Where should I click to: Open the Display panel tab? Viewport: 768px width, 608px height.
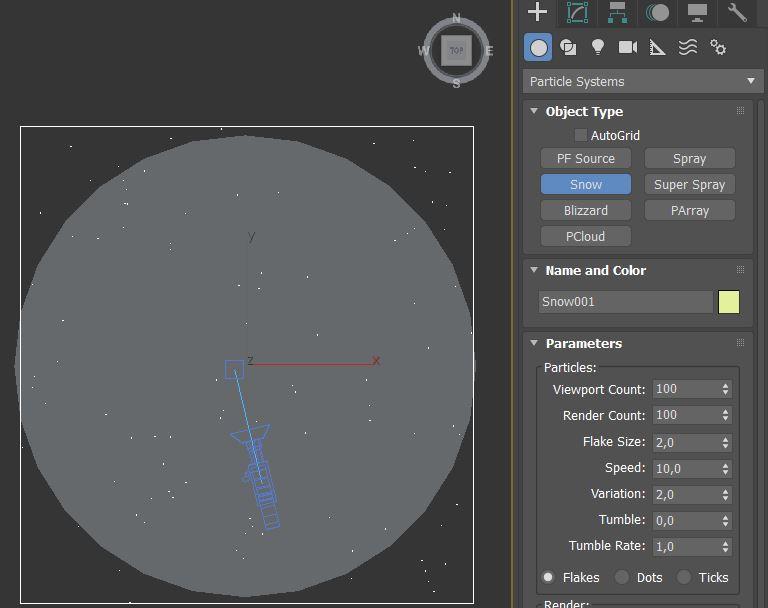point(697,12)
